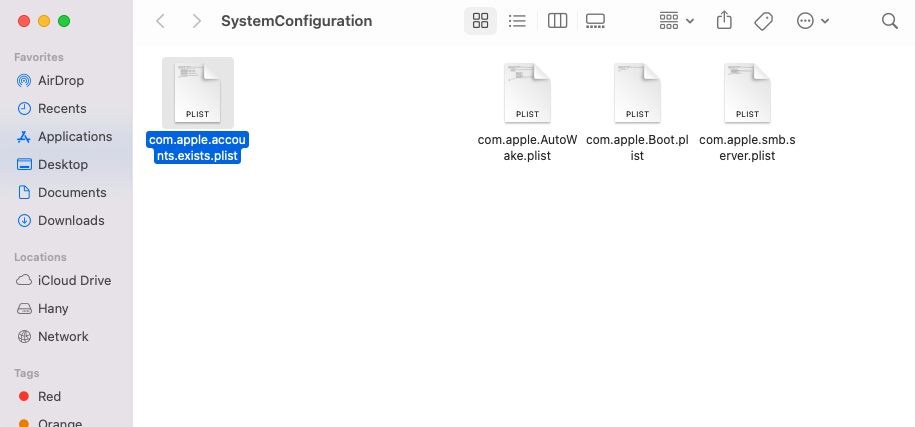915x427 pixels.
Task: Click the AirDrop sidebar icon
Action: tap(24, 80)
